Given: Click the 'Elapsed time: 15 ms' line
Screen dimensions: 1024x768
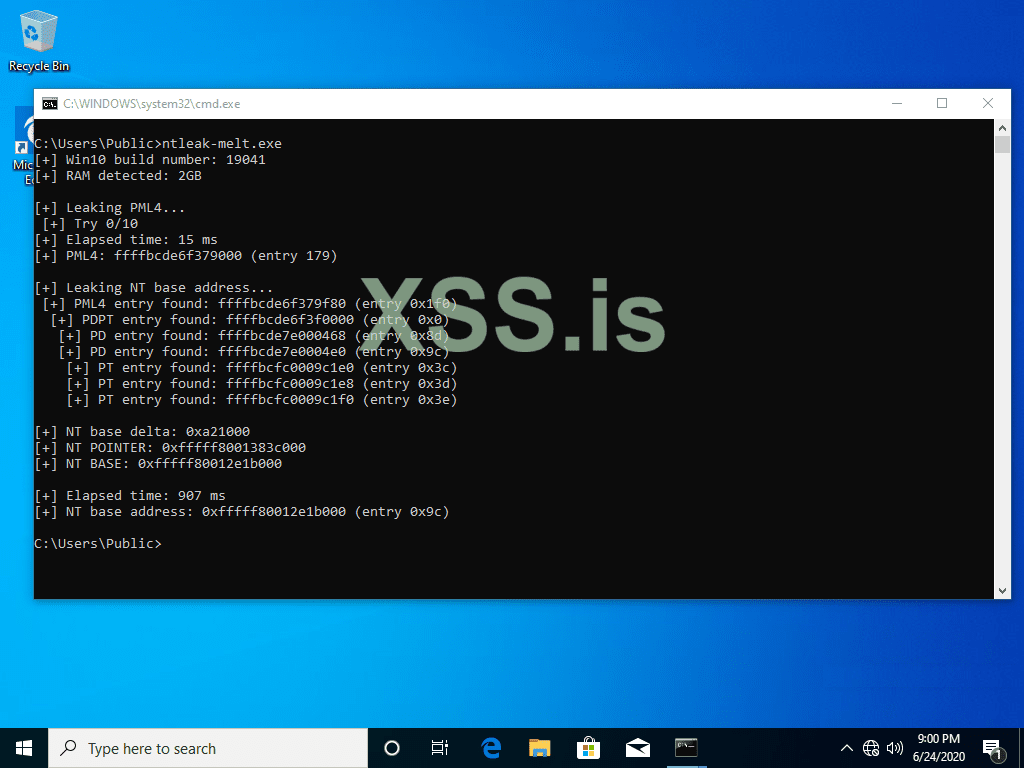Looking at the screenshot, I should point(126,240).
